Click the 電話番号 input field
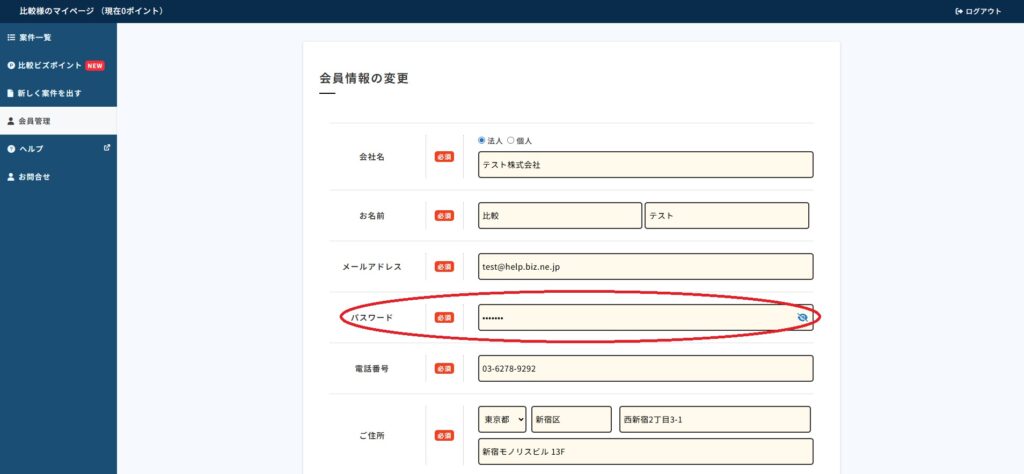This screenshot has height=474, width=1024. coord(645,368)
